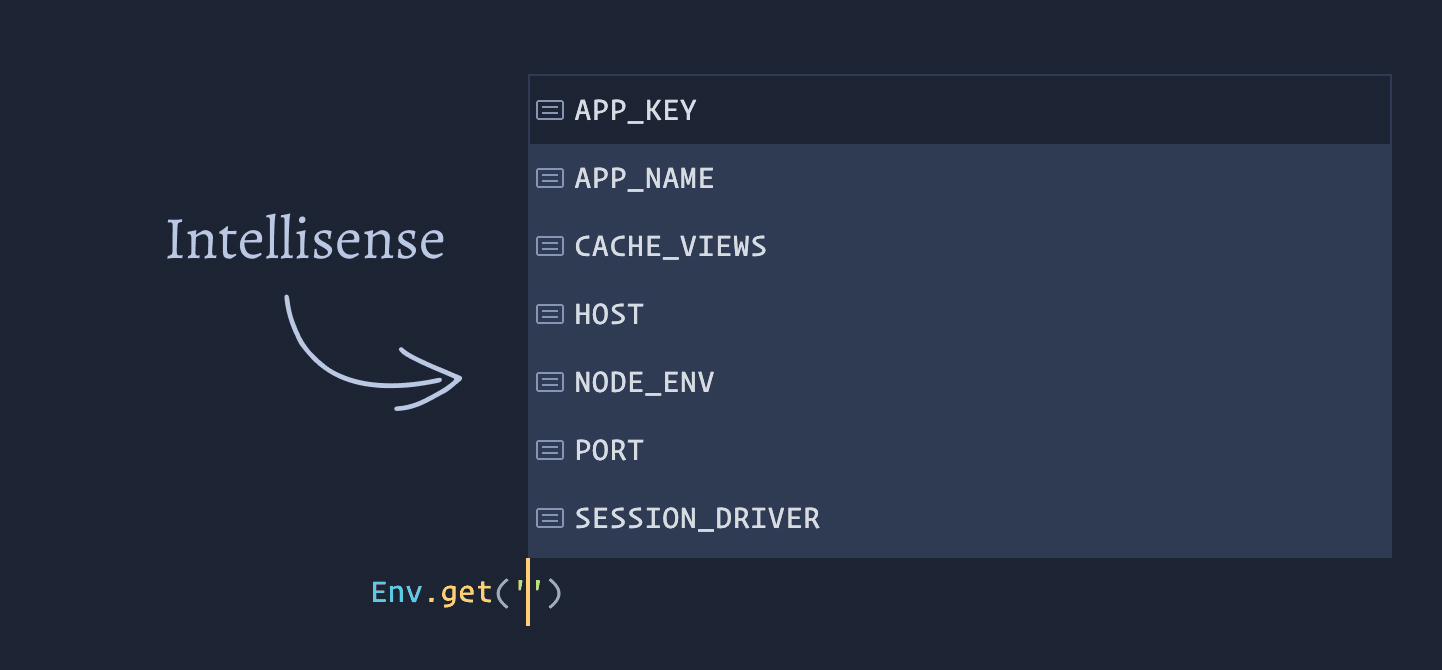Screen dimensions: 1442x670
Task: Click the icon left of HOST
Action: pyautogui.click(x=550, y=314)
